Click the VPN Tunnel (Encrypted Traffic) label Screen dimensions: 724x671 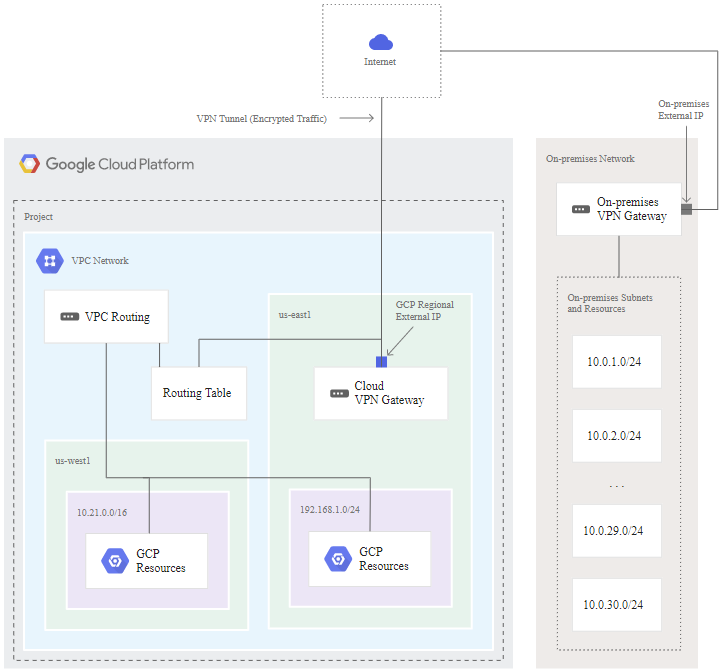(x=262, y=119)
